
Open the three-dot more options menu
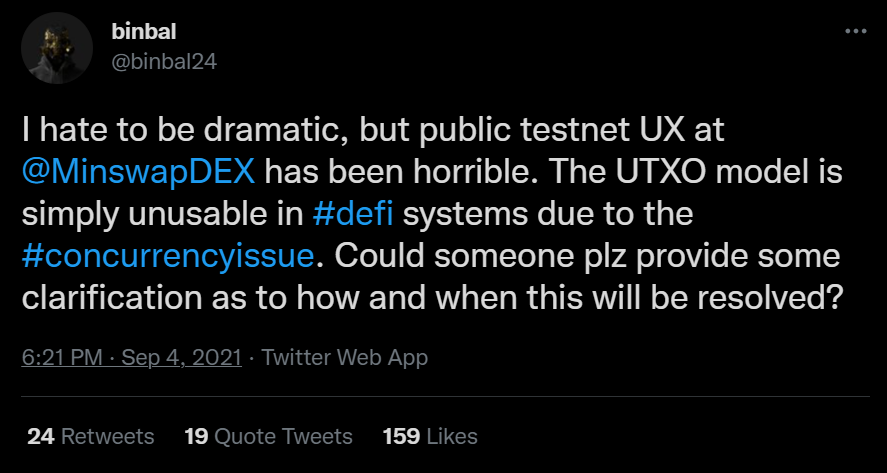[856, 31]
